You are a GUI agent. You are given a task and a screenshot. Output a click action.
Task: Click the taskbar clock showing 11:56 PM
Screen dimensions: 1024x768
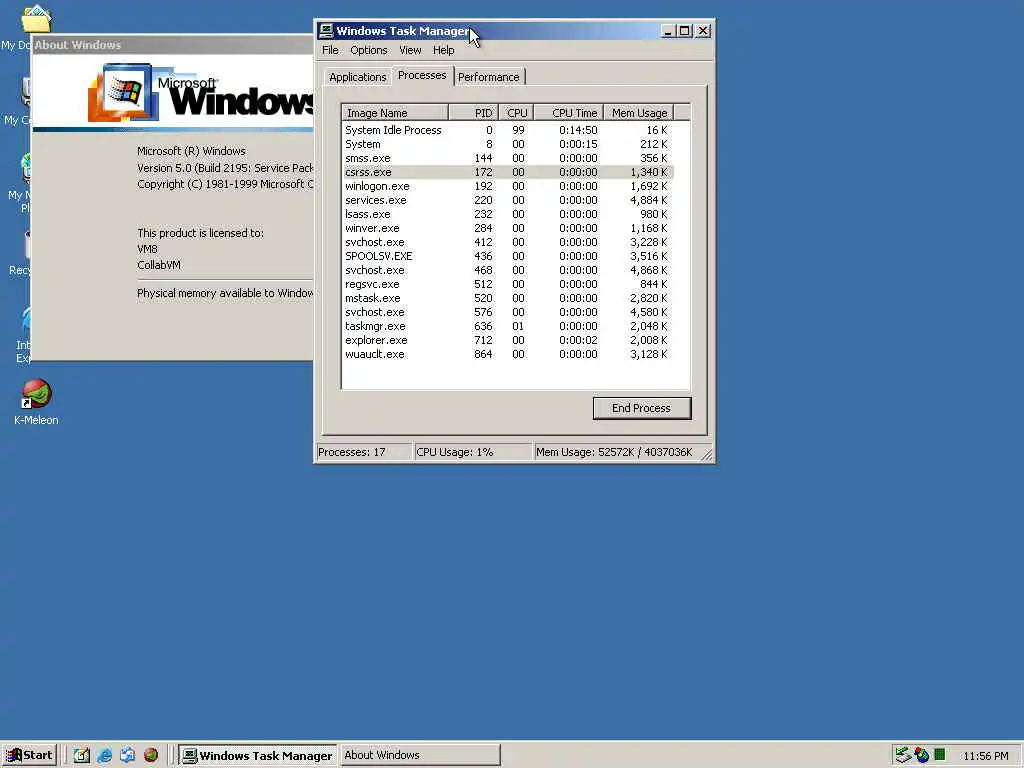pos(985,756)
